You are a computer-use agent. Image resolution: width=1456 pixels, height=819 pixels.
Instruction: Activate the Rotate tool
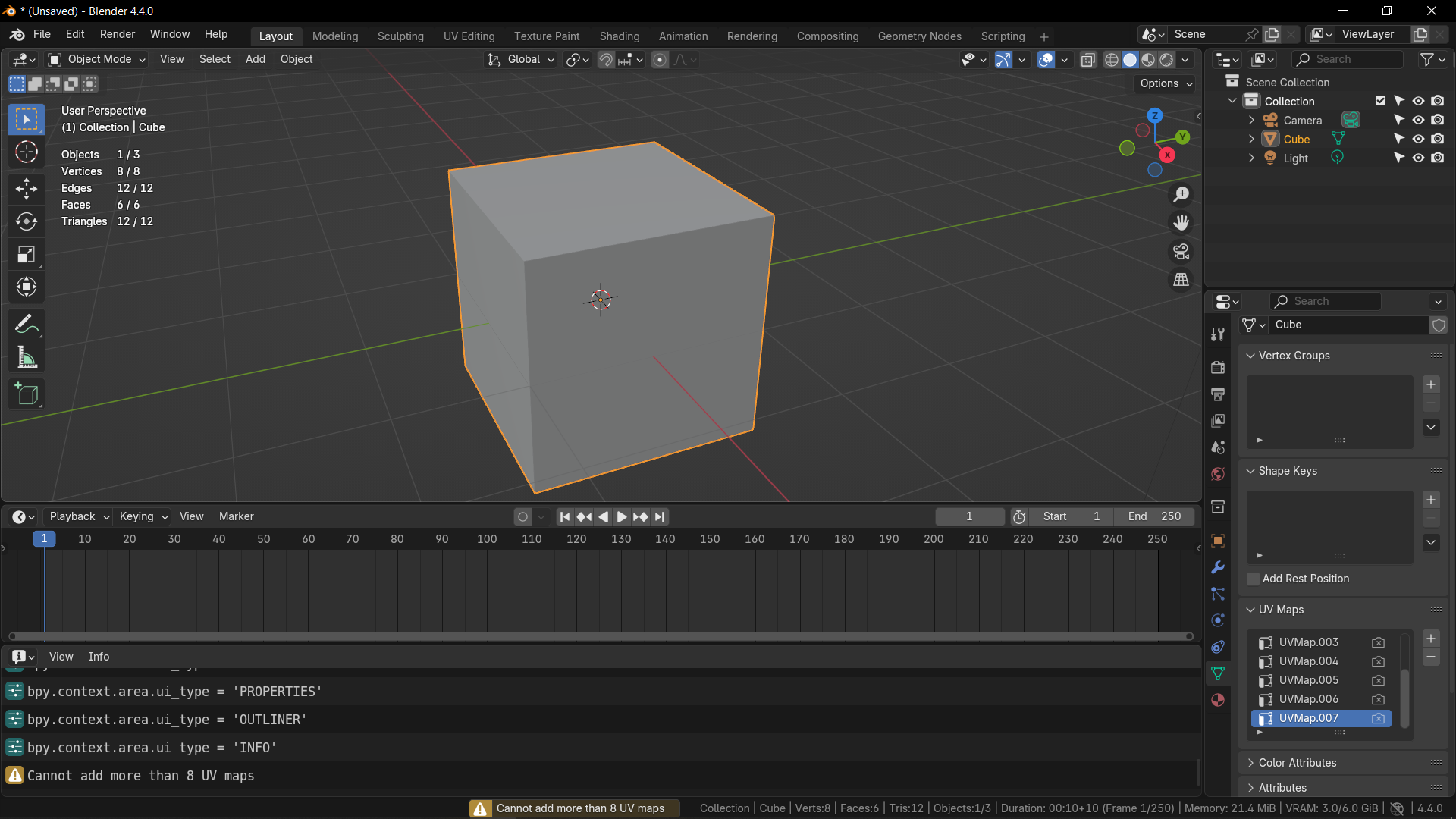pos(27,221)
